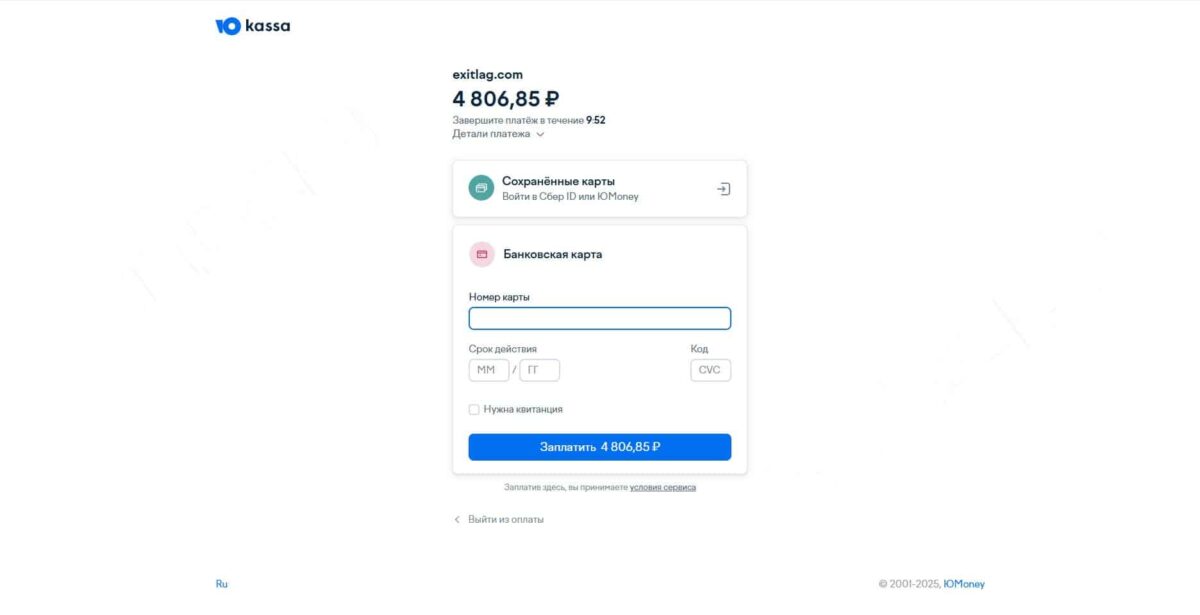Click the login arrow icon for saved cards

click(724, 189)
